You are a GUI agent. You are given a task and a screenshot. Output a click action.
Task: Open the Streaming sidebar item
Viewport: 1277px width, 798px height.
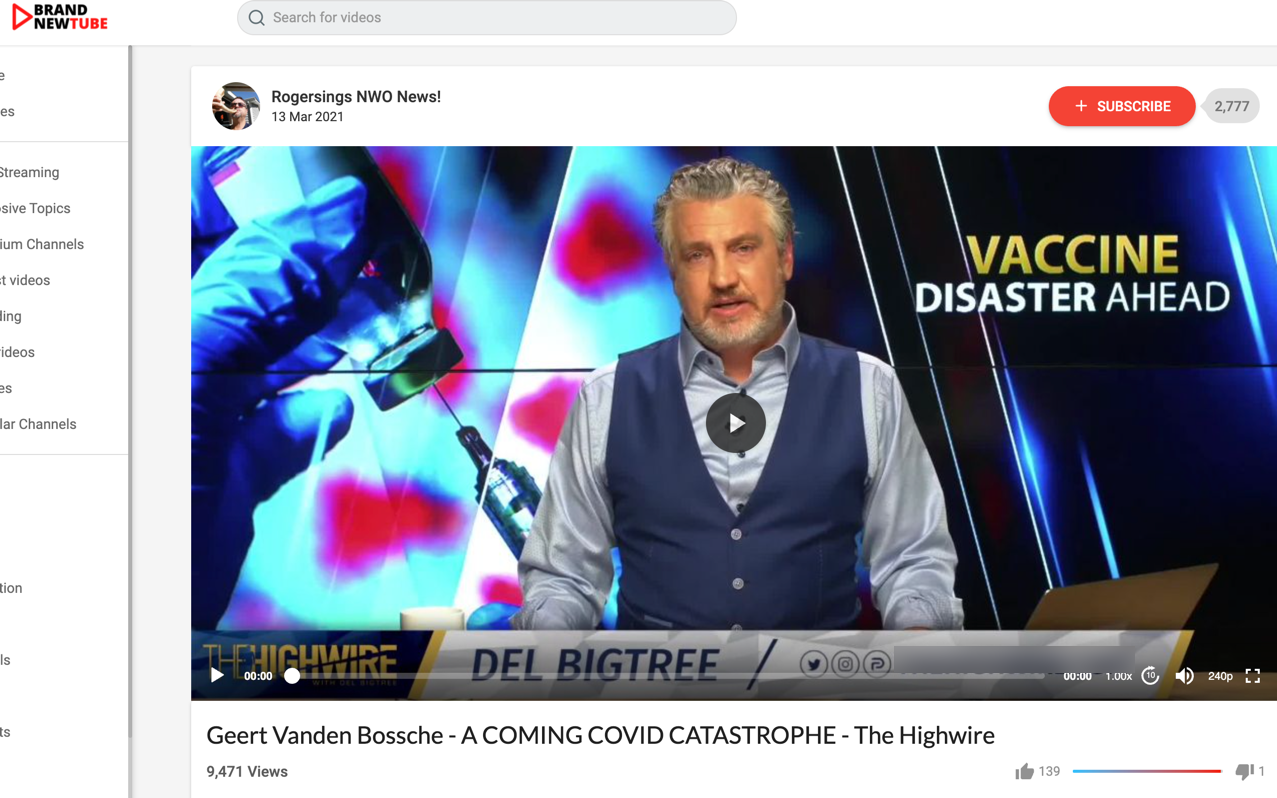30,172
